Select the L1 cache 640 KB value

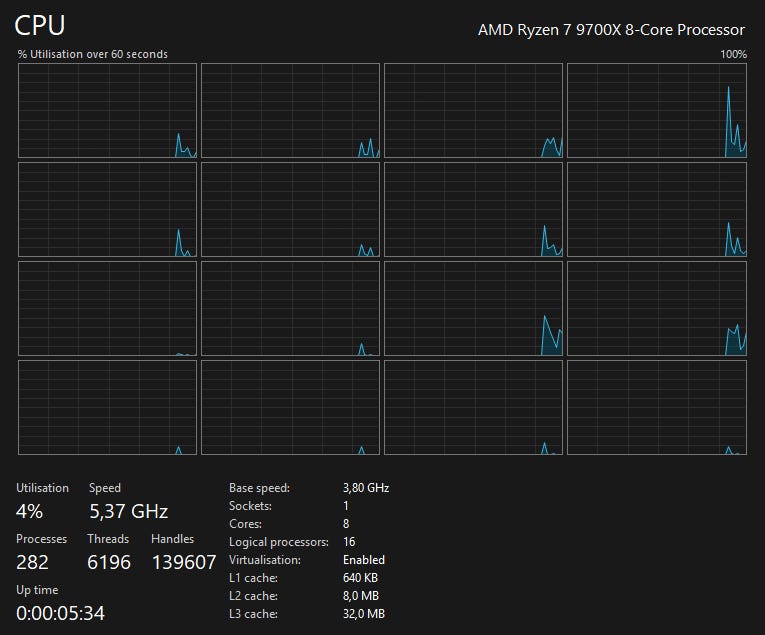[x=361, y=578]
